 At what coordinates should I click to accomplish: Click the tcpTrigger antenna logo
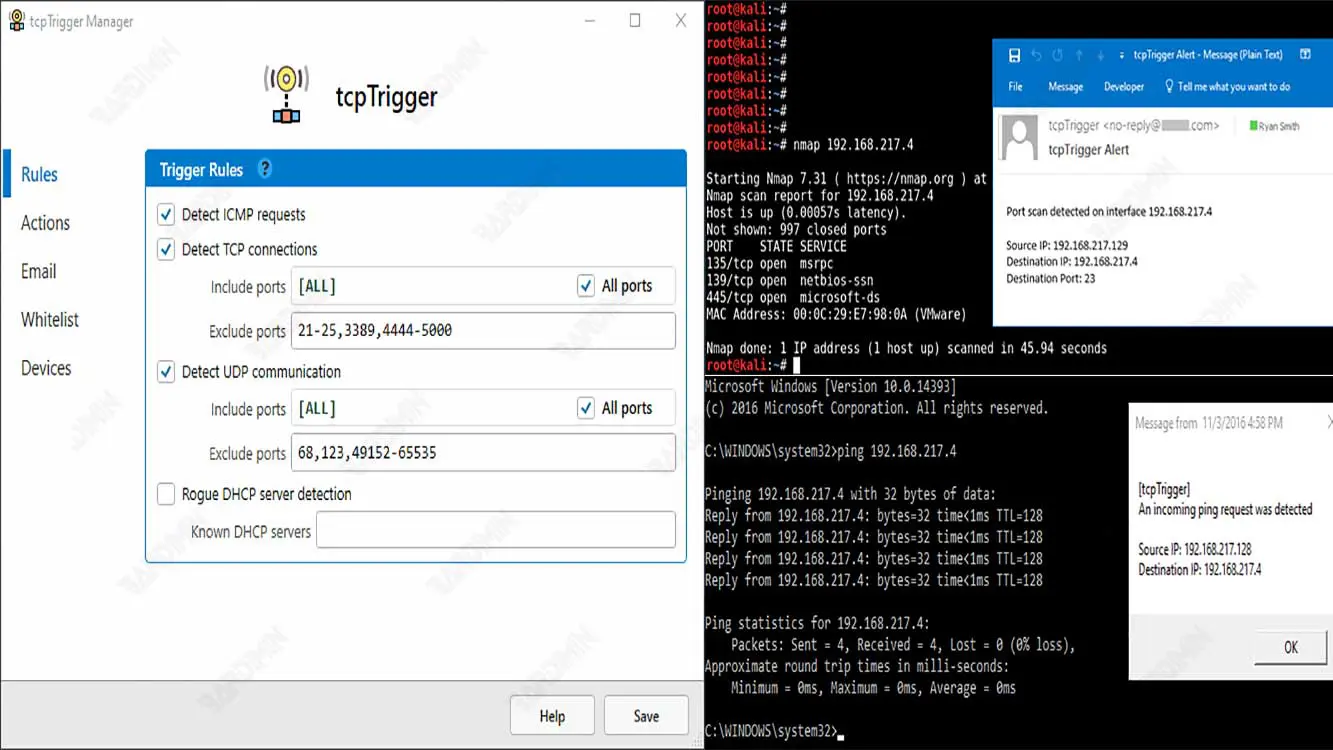pos(286,96)
